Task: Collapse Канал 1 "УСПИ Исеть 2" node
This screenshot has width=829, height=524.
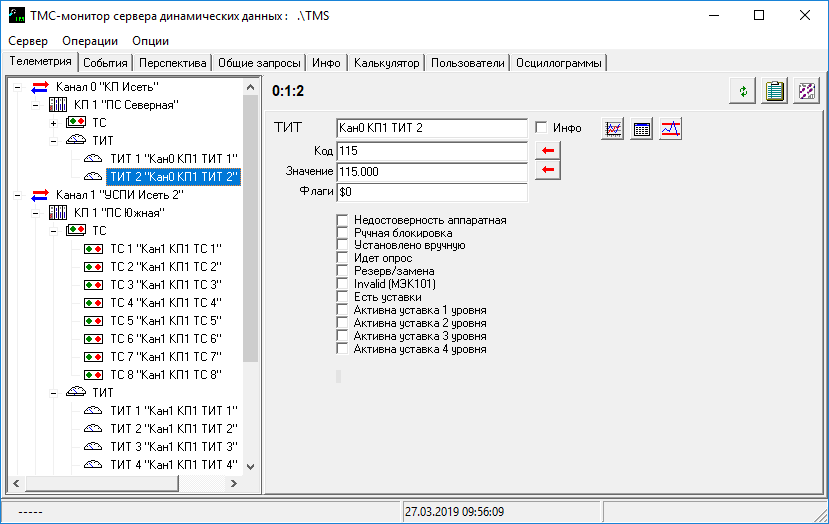Action: [17, 195]
